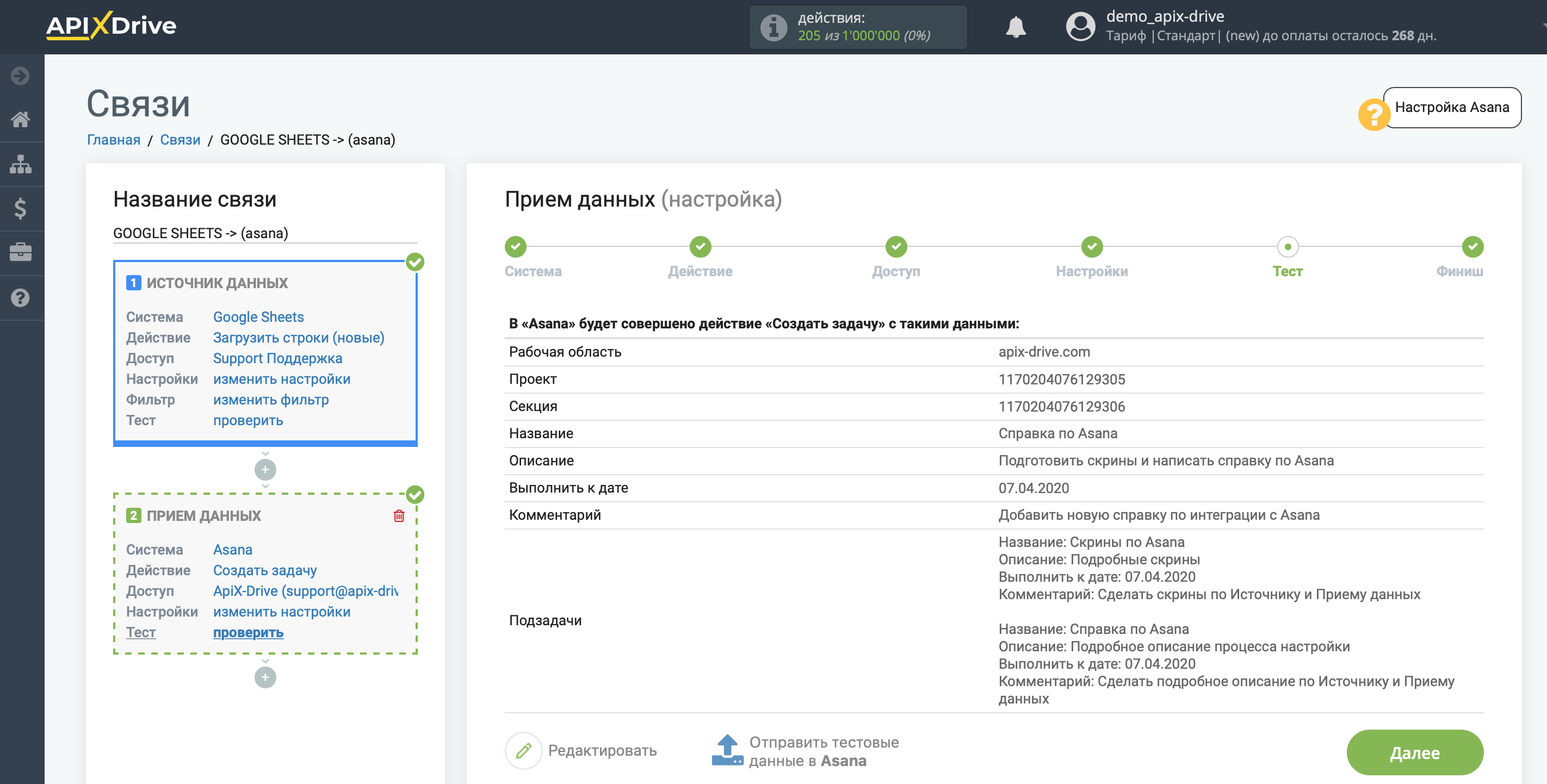Open the billing dollar icon in sidebar
Image resolution: width=1547 pixels, height=784 pixels.
click(21, 208)
